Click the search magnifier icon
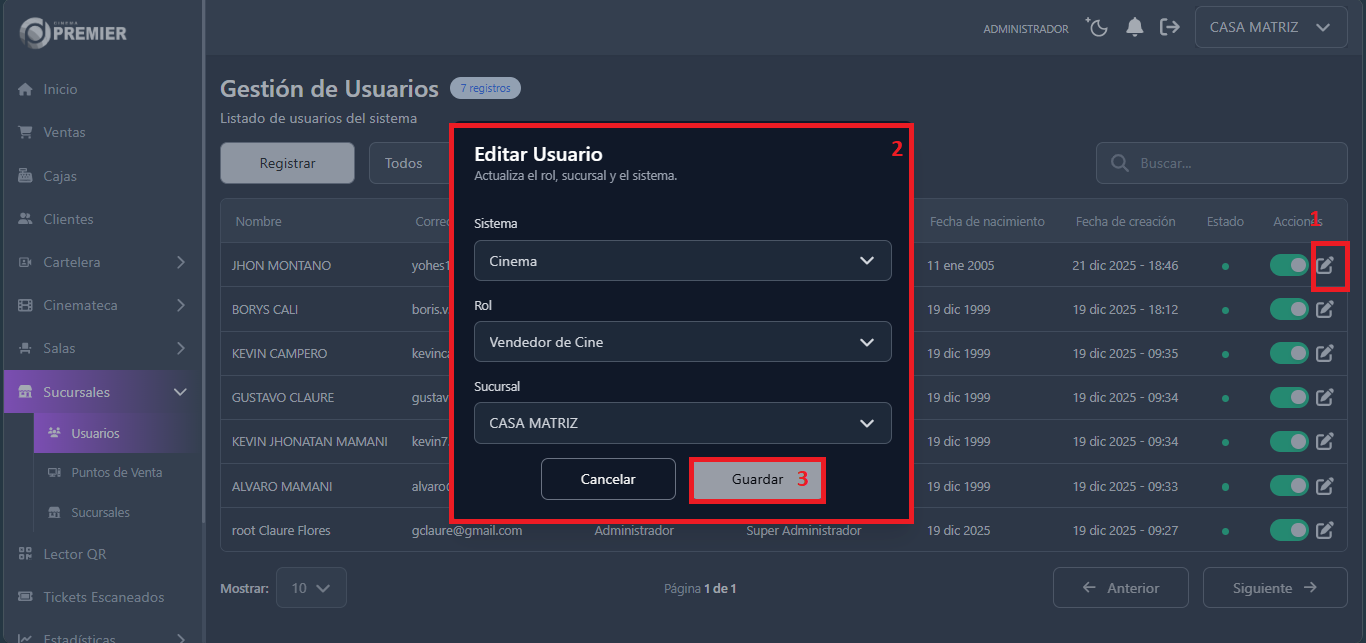The height and width of the screenshot is (643, 1366). click(1118, 163)
